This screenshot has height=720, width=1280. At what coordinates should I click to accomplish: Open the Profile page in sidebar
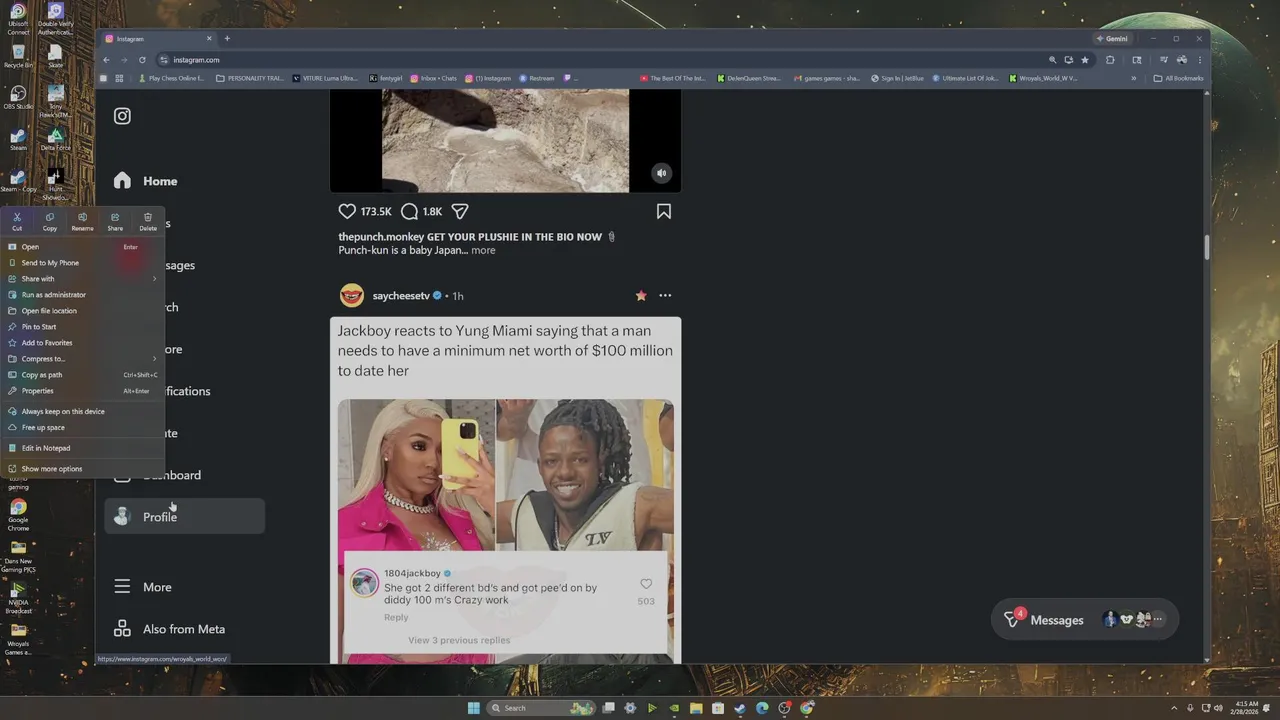[184, 517]
